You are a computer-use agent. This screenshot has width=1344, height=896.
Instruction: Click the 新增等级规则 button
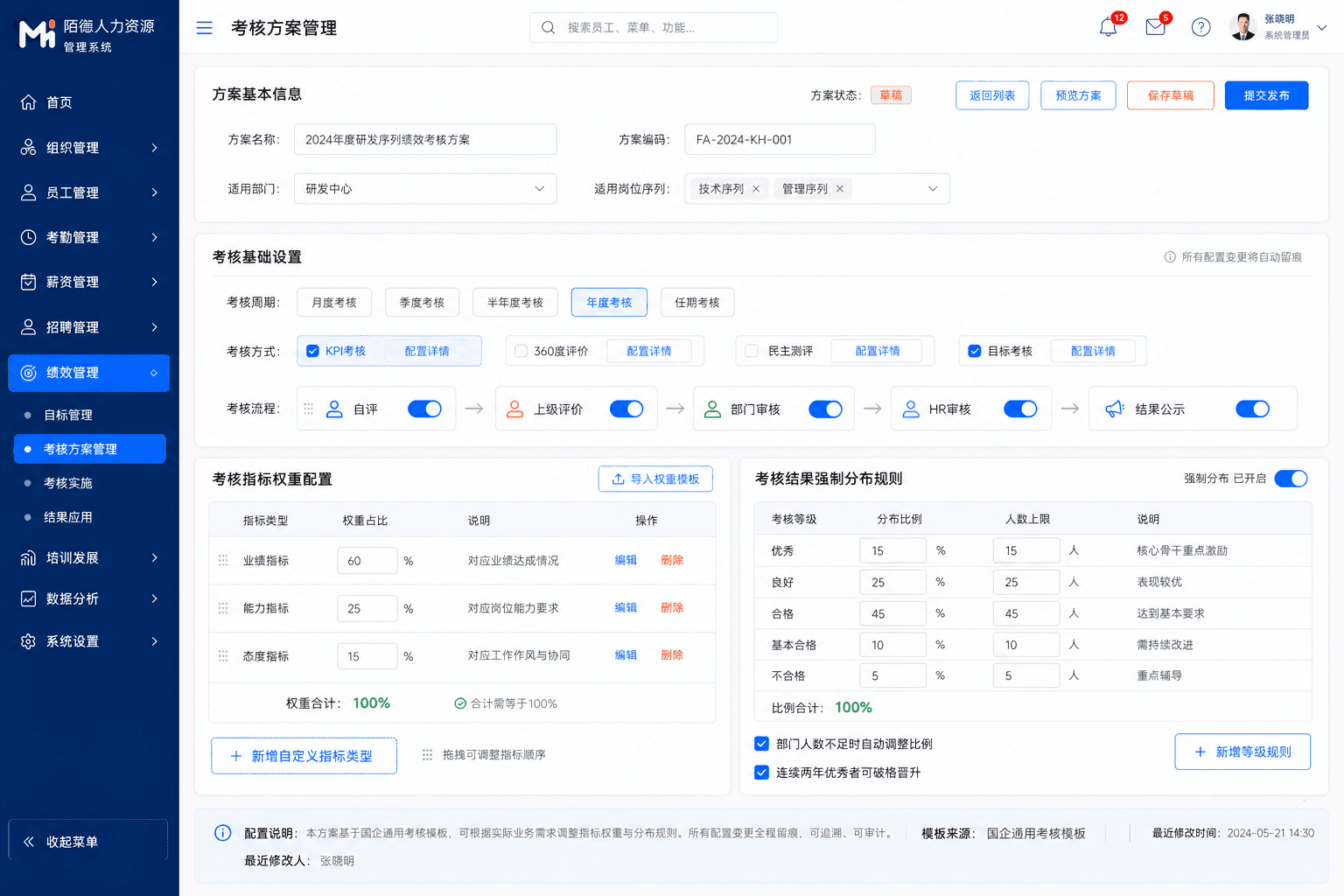click(x=1242, y=752)
